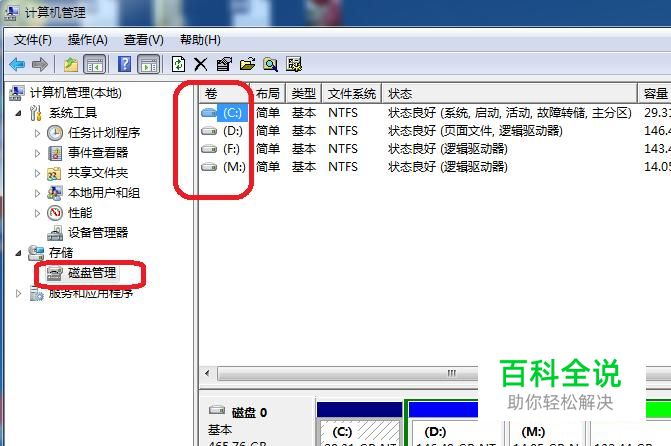The height and width of the screenshot is (446, 671).
Task: Click the open folder toolbar icon
Action: (x=247, y=65)
